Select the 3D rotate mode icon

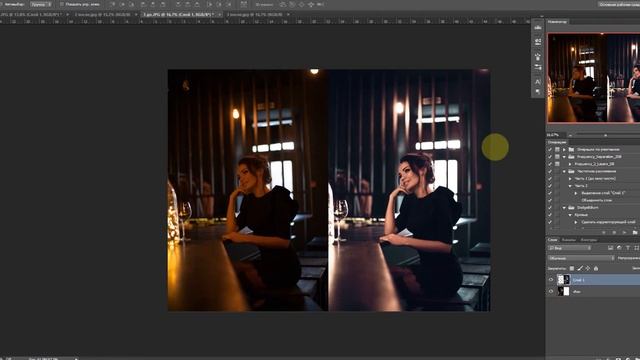282,4
